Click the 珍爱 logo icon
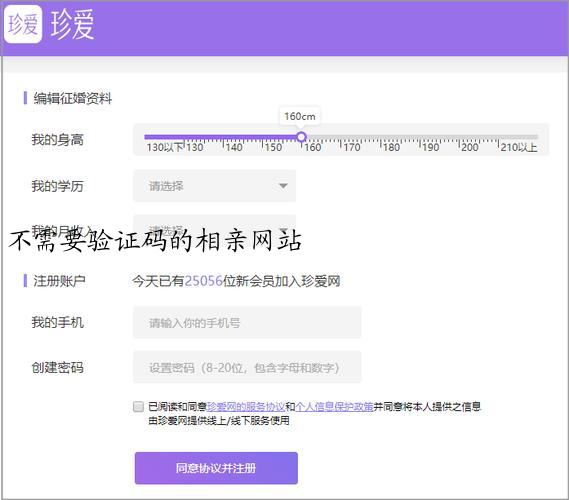Screen dimensions: 569x500 click(23, 24)
